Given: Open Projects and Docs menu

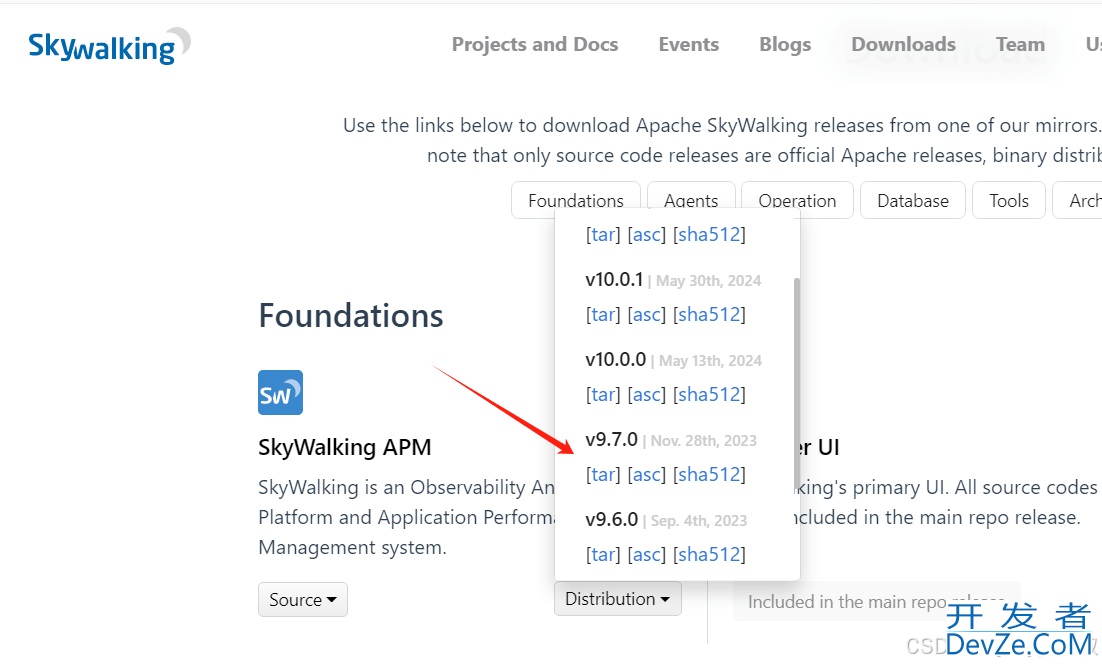Looking at the screenshot, I should 535,44.
